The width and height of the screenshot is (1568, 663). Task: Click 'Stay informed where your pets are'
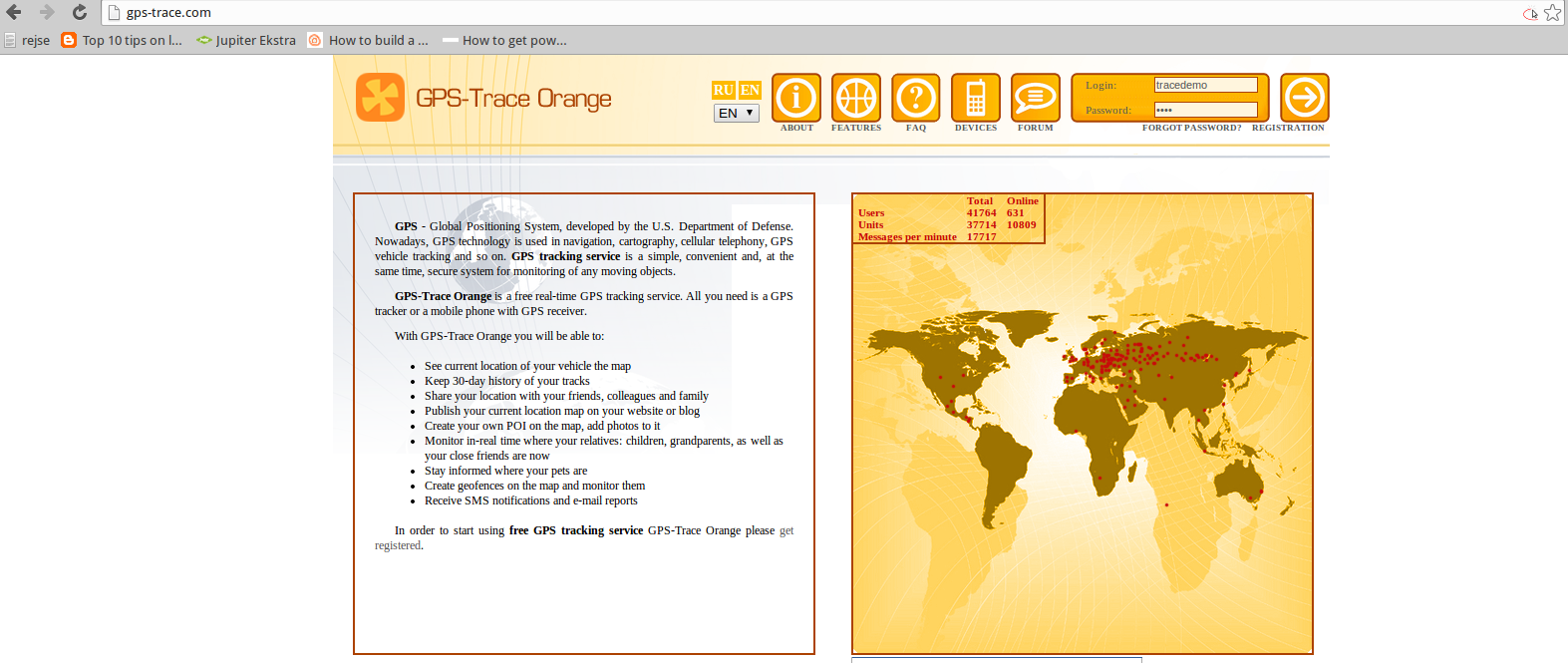(505, 471)
